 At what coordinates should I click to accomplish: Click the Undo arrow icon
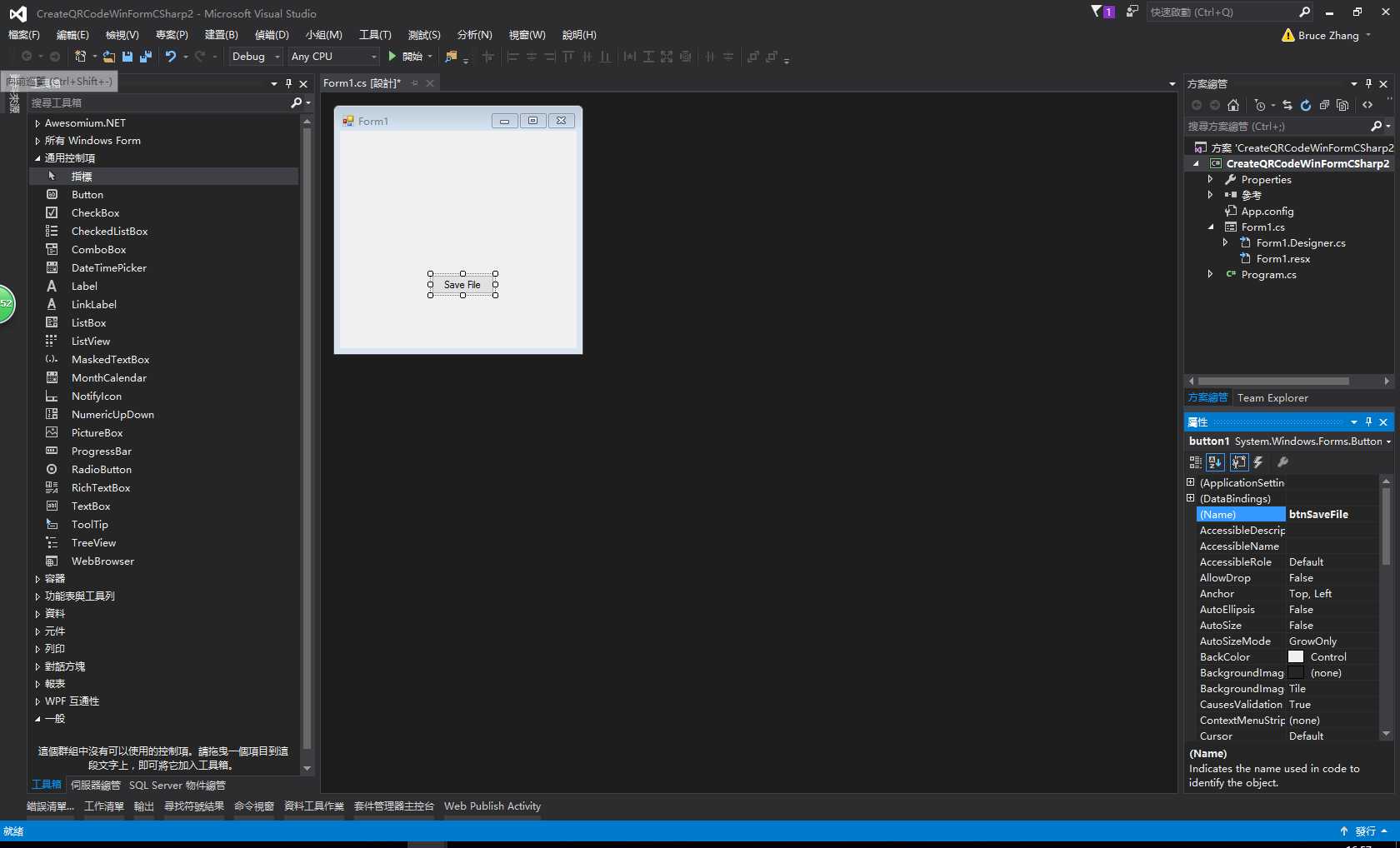click(x=171, y=57)
